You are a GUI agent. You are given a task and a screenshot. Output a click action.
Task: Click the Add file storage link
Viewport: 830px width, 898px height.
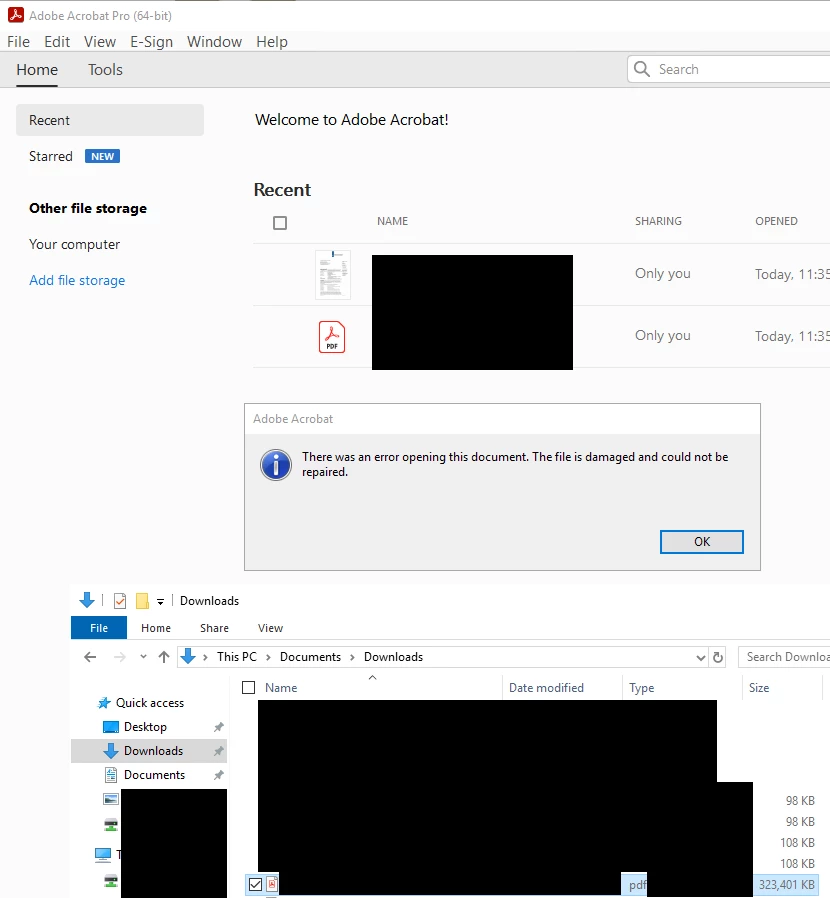(x=77, y=281)
